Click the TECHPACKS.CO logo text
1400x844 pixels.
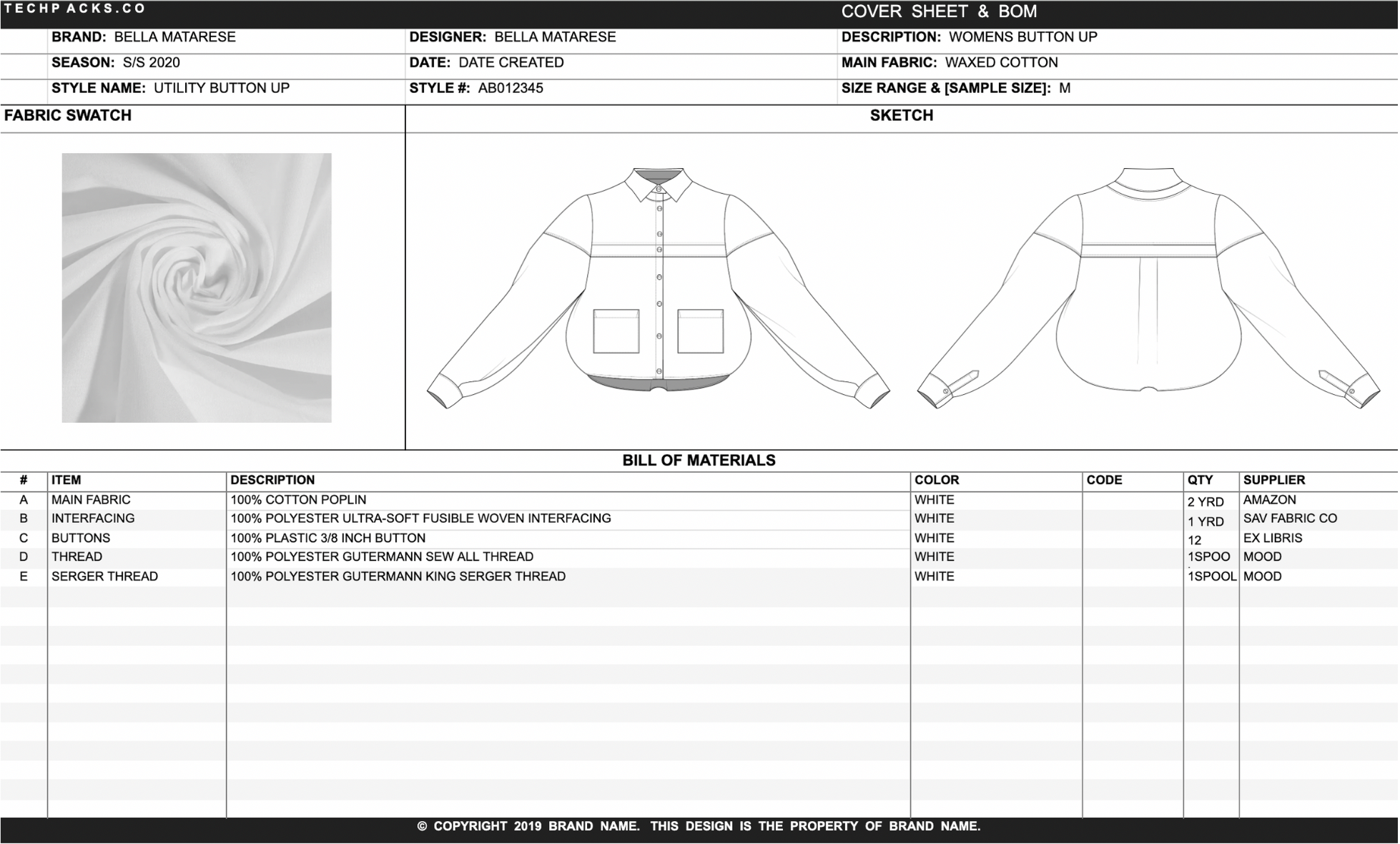tap(74, 9)
